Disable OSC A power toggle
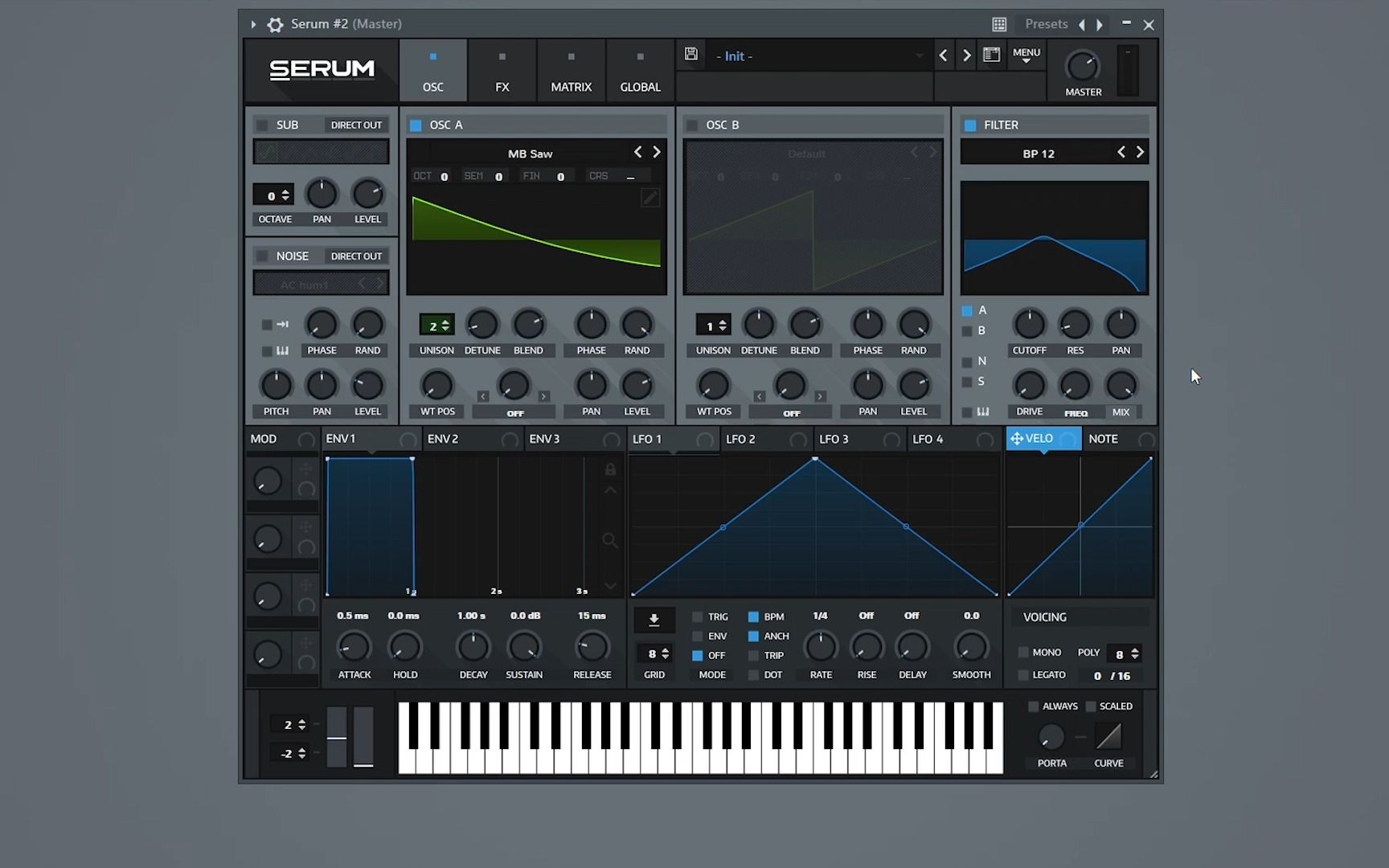The width and height of the screenshot is (1389, 868). 416,125
